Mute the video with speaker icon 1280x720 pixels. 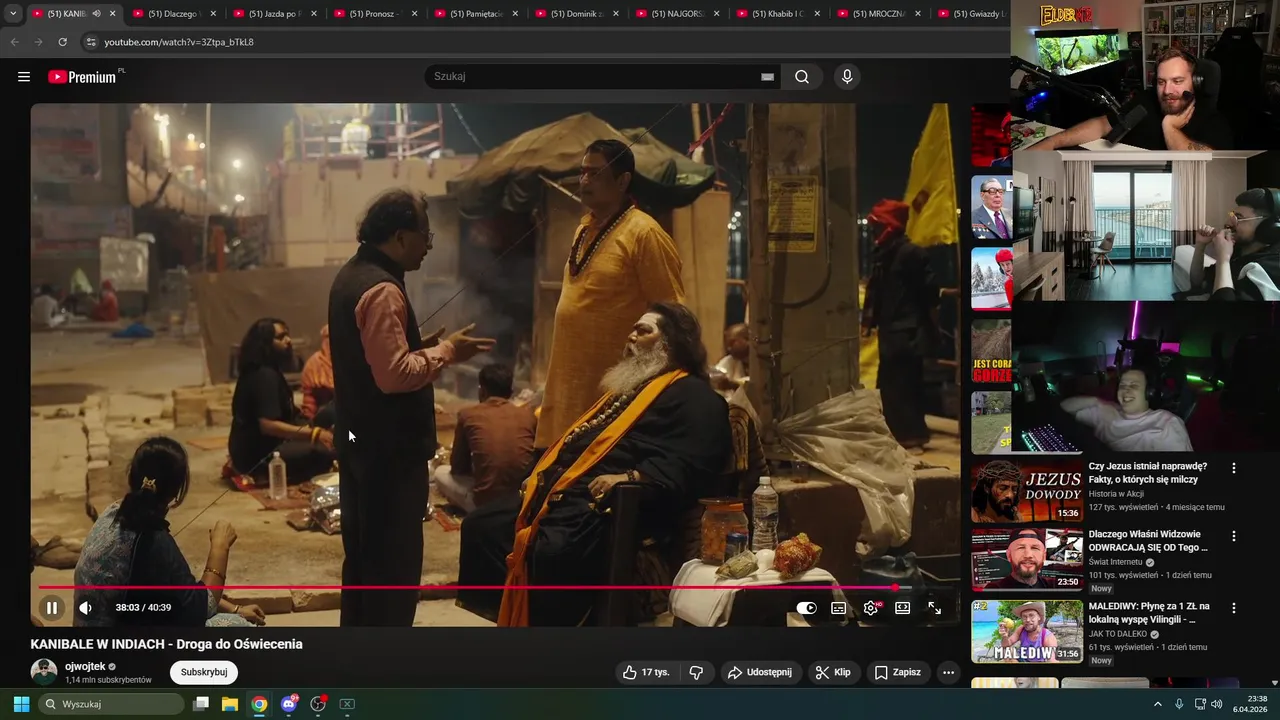86,607
